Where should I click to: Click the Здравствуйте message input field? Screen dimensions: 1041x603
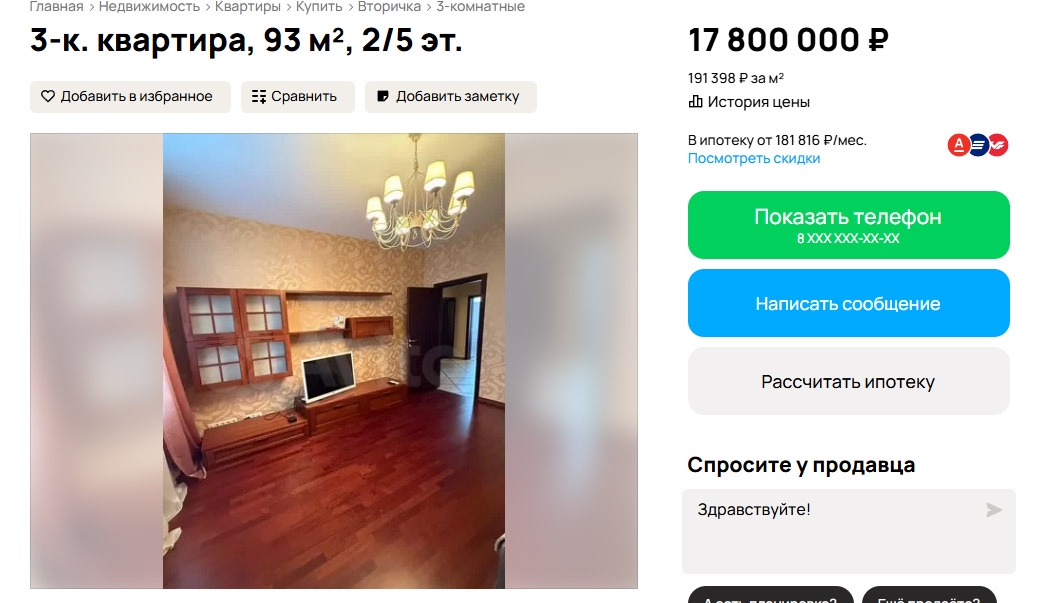click(848, 531)
